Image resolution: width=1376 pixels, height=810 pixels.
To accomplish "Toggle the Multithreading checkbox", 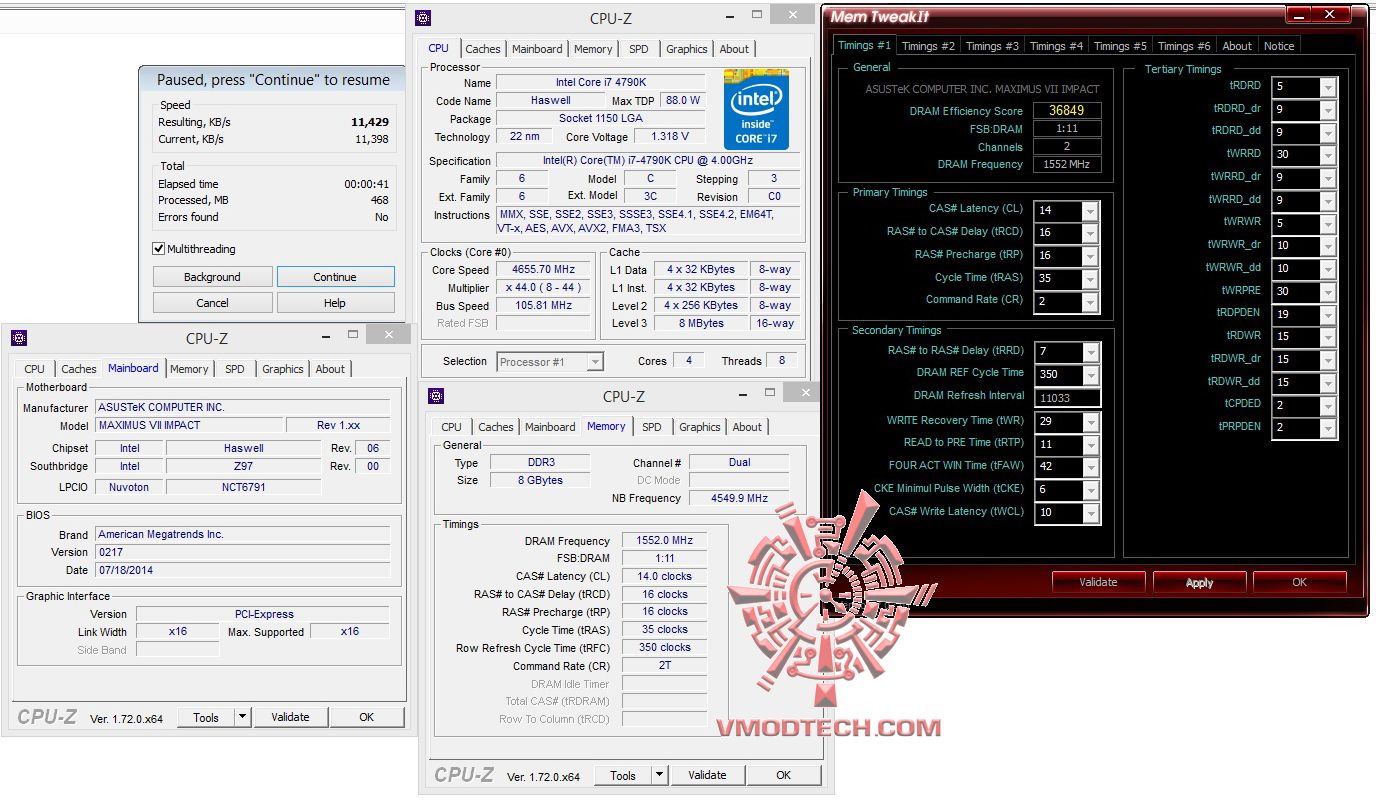I will point(159,249).
